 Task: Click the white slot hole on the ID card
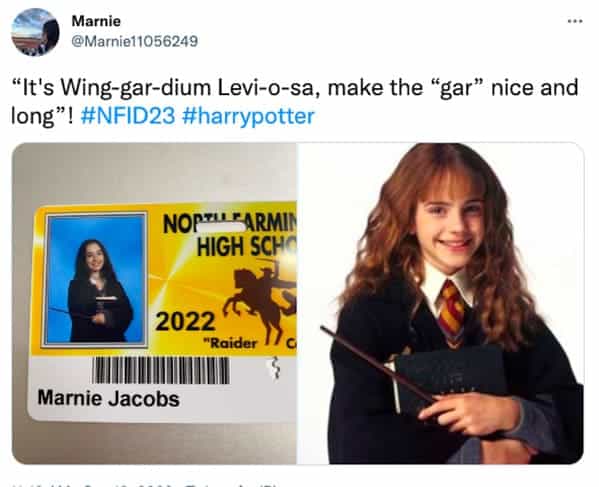tap(220, 227)
